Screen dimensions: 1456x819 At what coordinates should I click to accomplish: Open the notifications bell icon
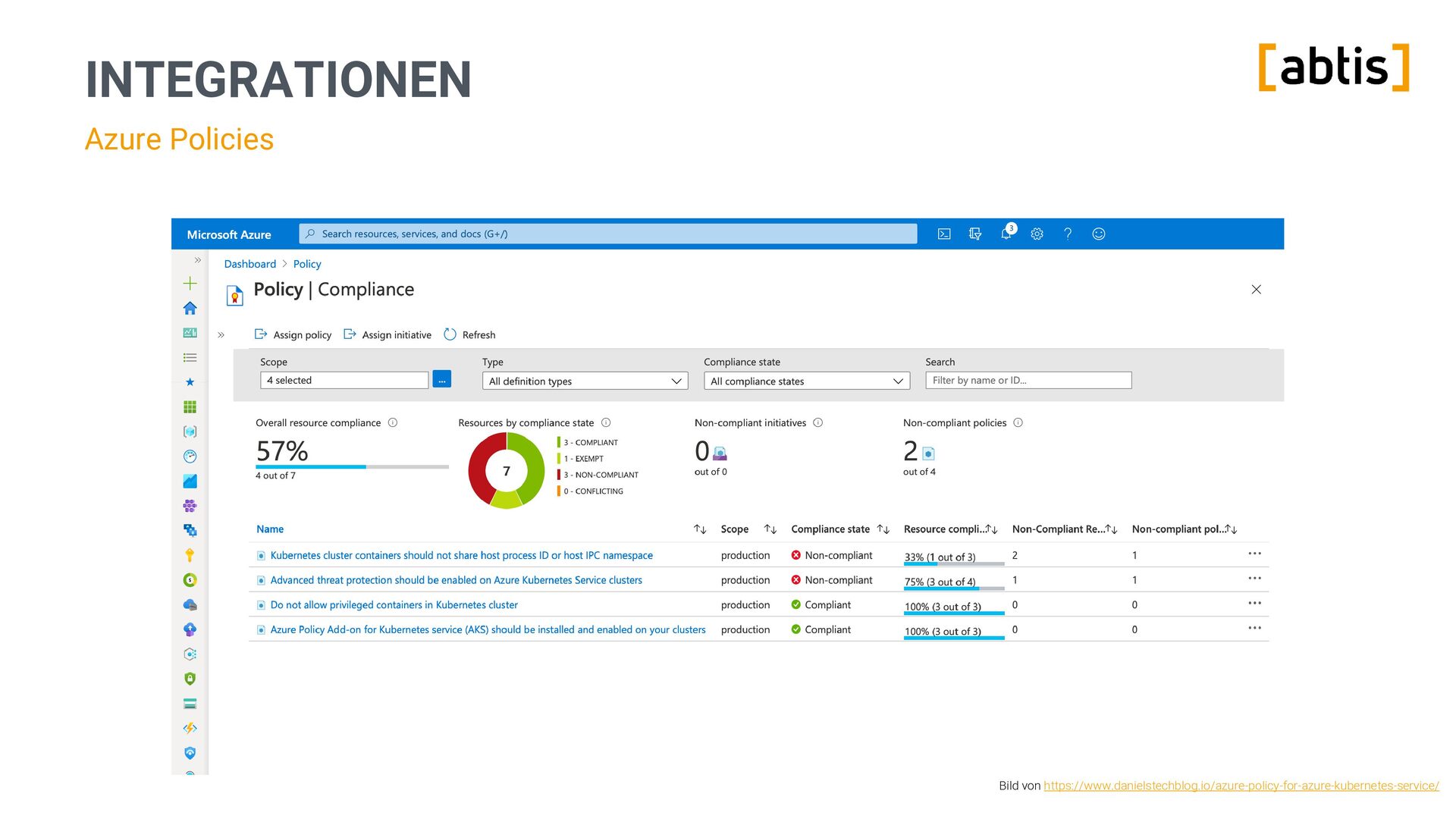point(1006,234)
